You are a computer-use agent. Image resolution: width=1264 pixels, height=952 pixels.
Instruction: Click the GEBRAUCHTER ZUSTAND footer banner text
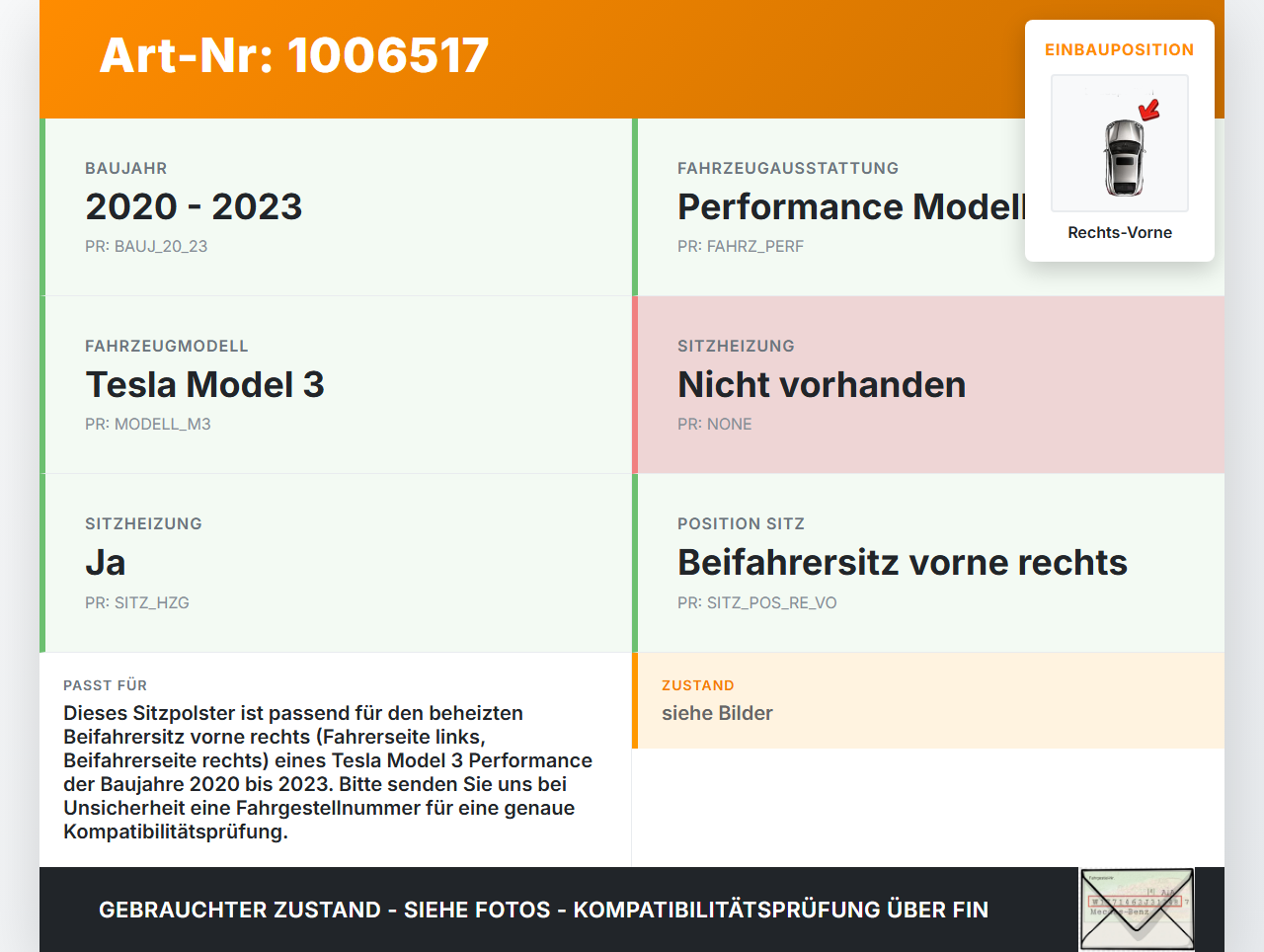pos(543,910)
